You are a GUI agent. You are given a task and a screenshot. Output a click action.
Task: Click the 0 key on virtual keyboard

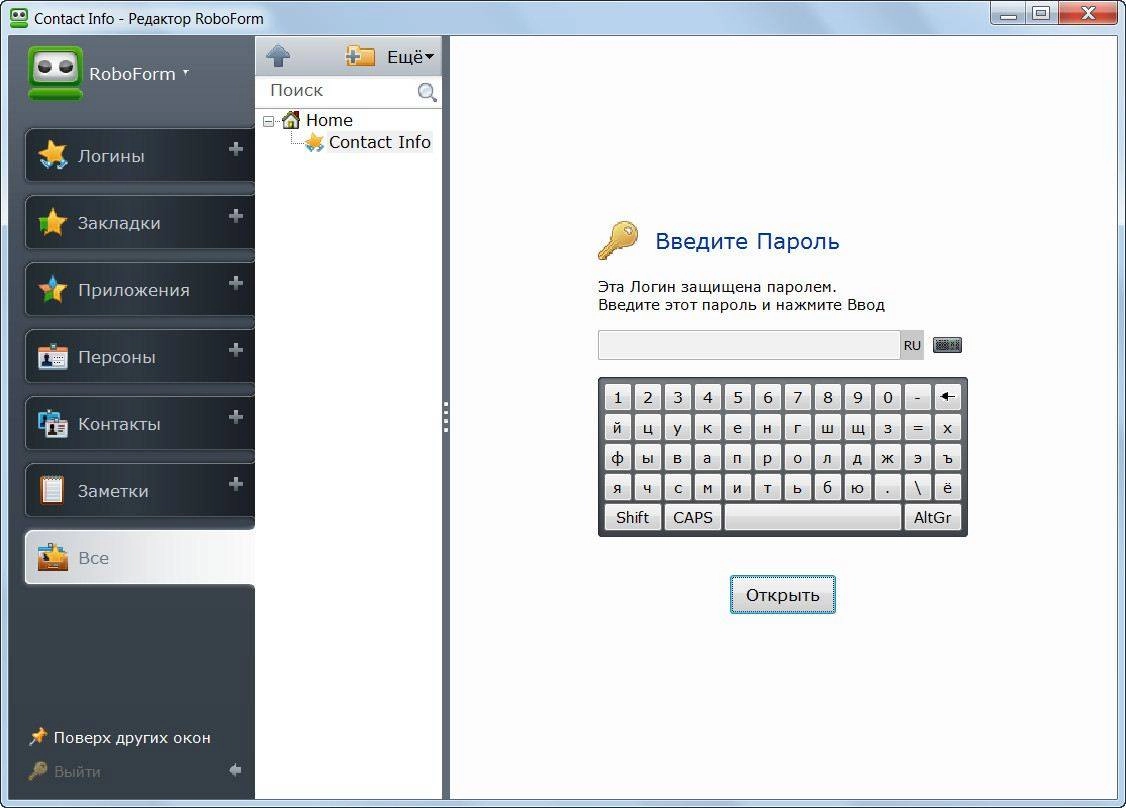click(888, 397)
